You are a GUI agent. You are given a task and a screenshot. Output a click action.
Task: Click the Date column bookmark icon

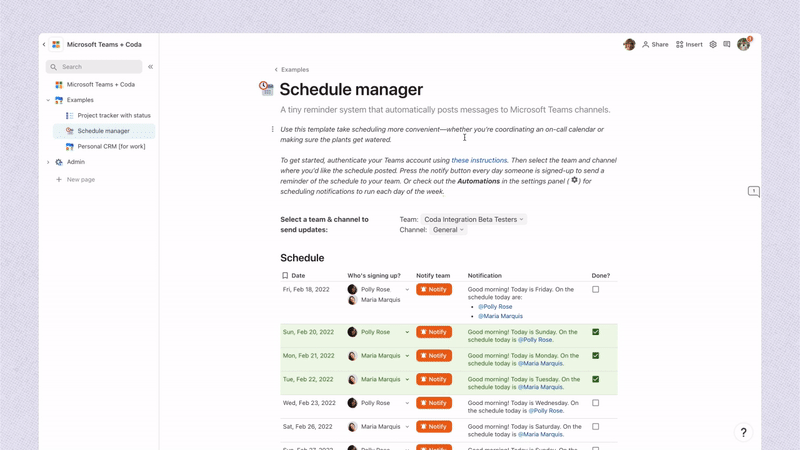pyautogui.click(x=285, y=276)
